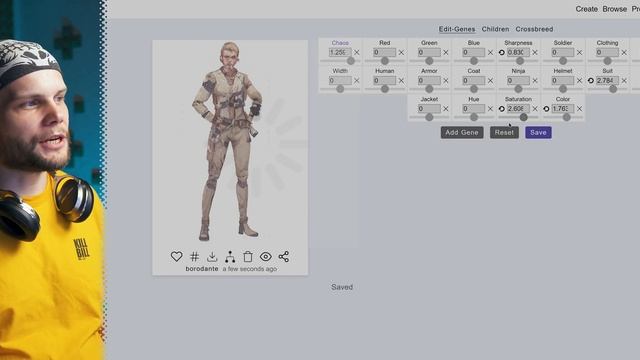The image size is (640, 360).
Task: Click the Jacket value field
Action: click(x=429, y=109)
